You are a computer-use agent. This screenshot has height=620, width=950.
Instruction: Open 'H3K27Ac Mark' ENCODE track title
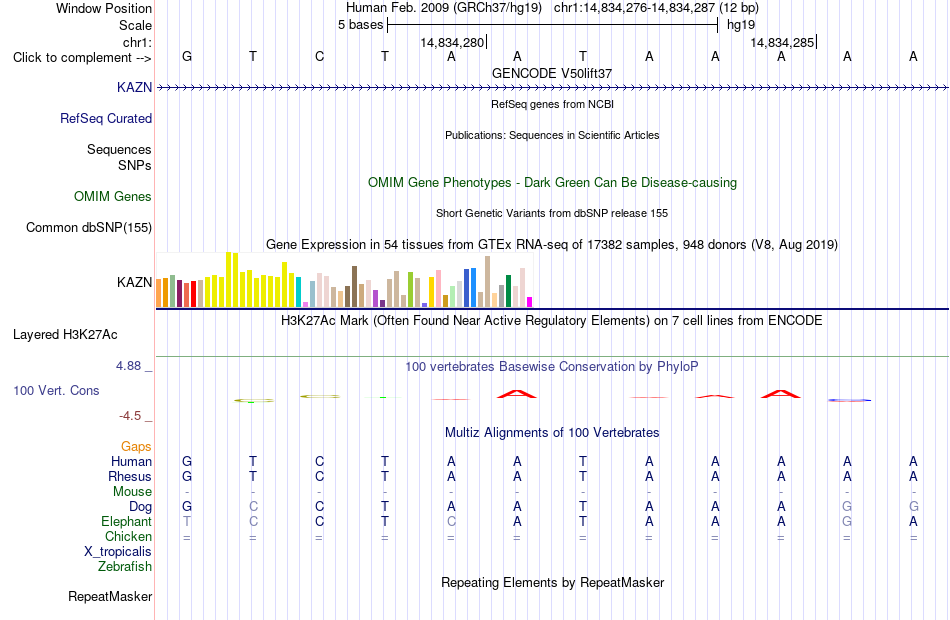coord(552,321)
